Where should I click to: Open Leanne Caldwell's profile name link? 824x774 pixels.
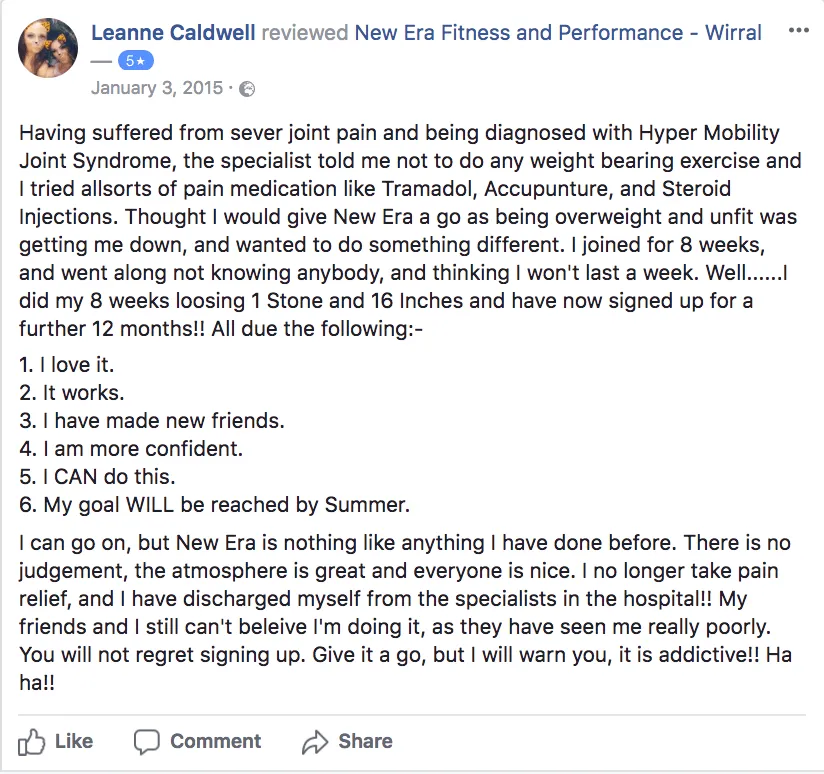(x=173, y=33)
